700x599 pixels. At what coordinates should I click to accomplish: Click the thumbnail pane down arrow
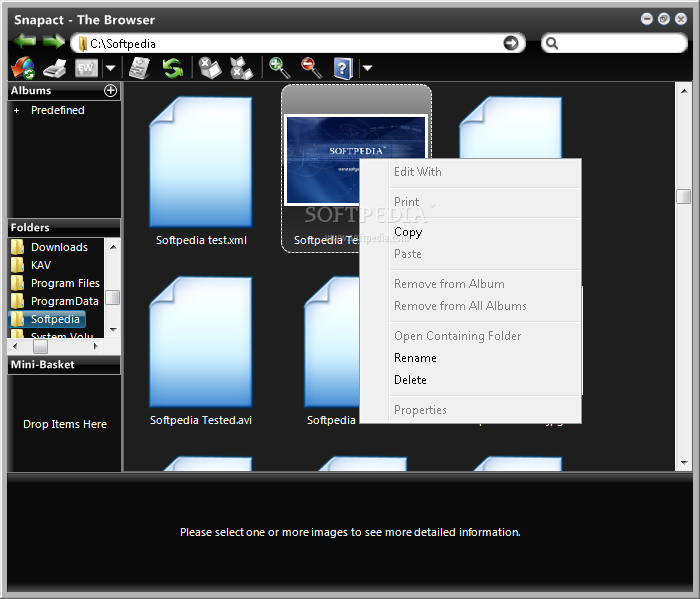[684, 463]
